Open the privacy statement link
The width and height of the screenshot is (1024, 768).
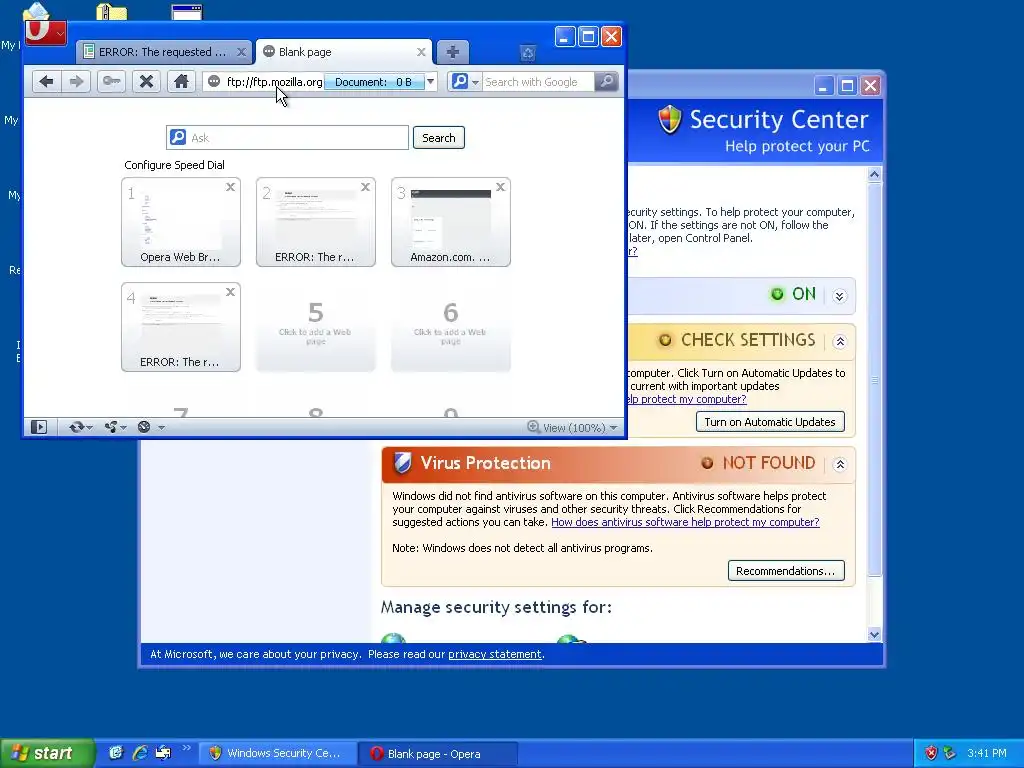[x=494, y=654]
